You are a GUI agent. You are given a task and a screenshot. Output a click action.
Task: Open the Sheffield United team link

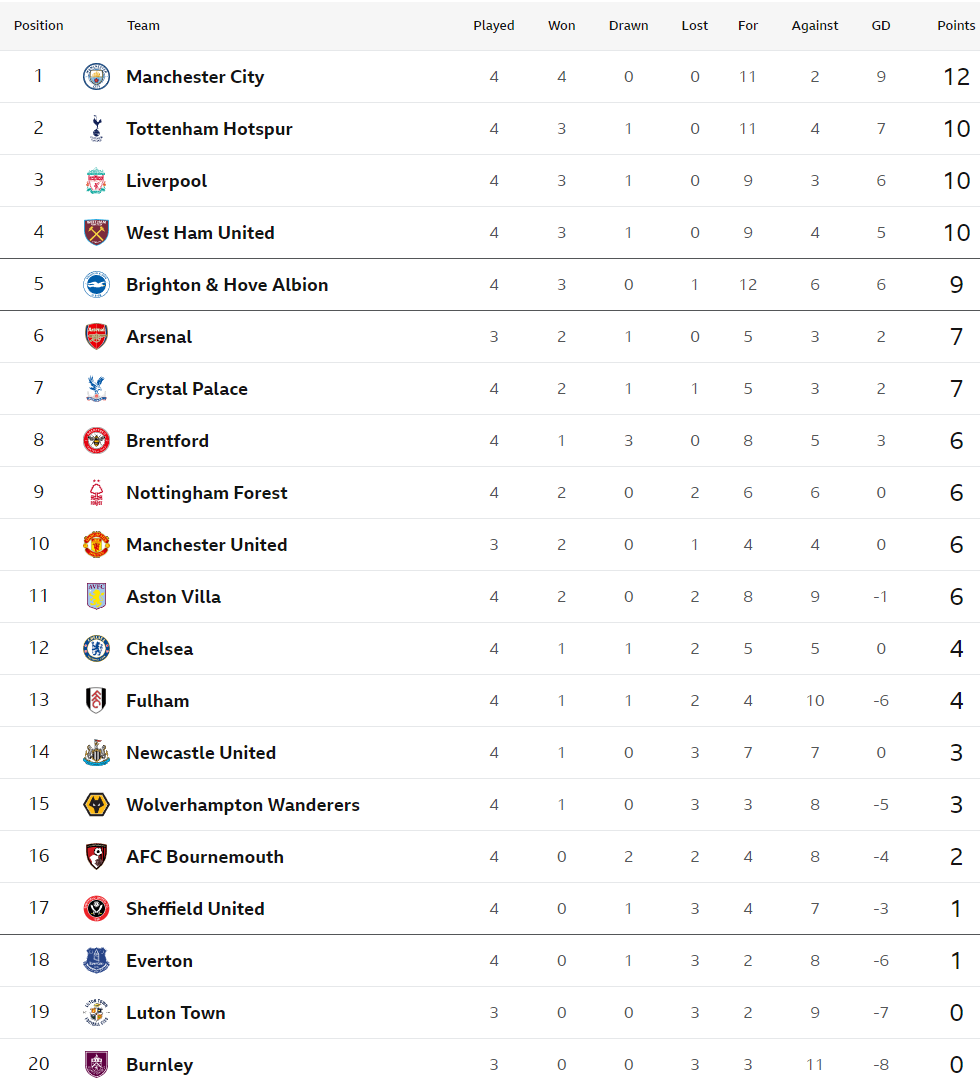click(195, 909)
